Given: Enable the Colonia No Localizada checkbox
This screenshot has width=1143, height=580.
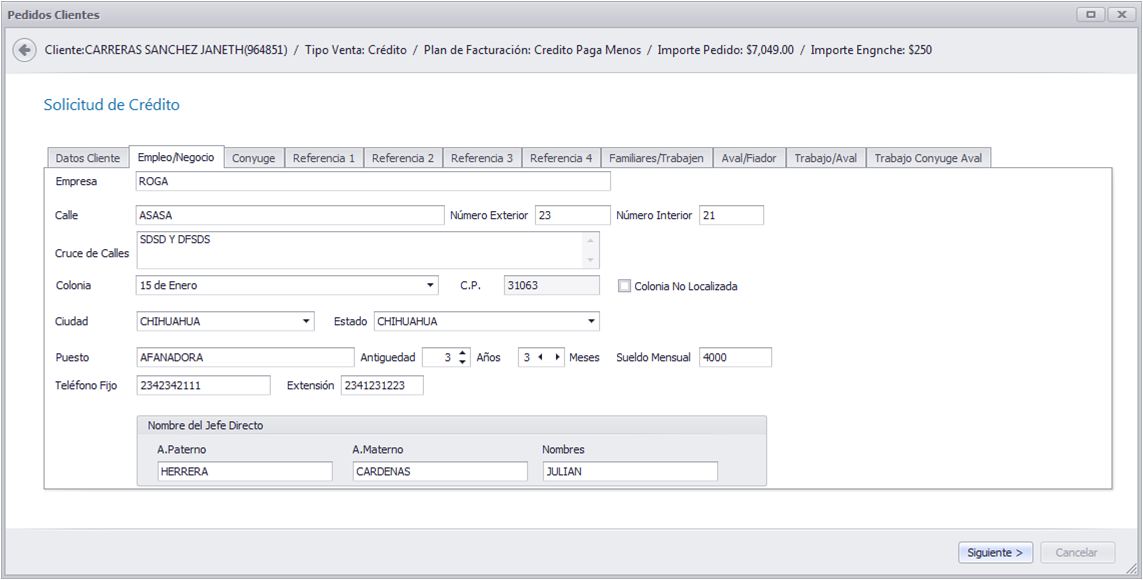Looking at the screenshot, I should tap(624, 286).
